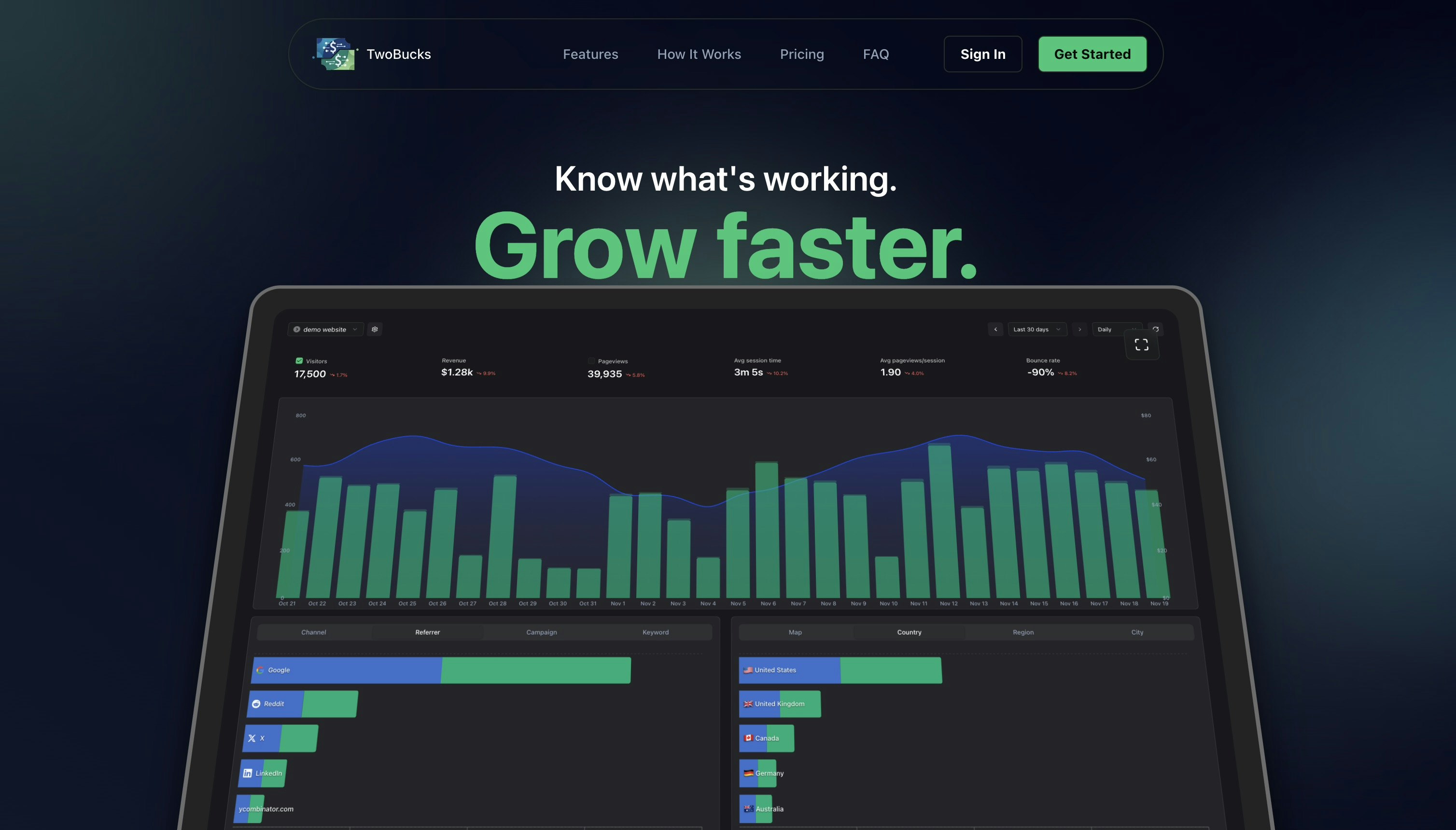Enable the Pageviews checkbox
Image resolution: width=1456 pixels, height=830 pixels.
591,360
